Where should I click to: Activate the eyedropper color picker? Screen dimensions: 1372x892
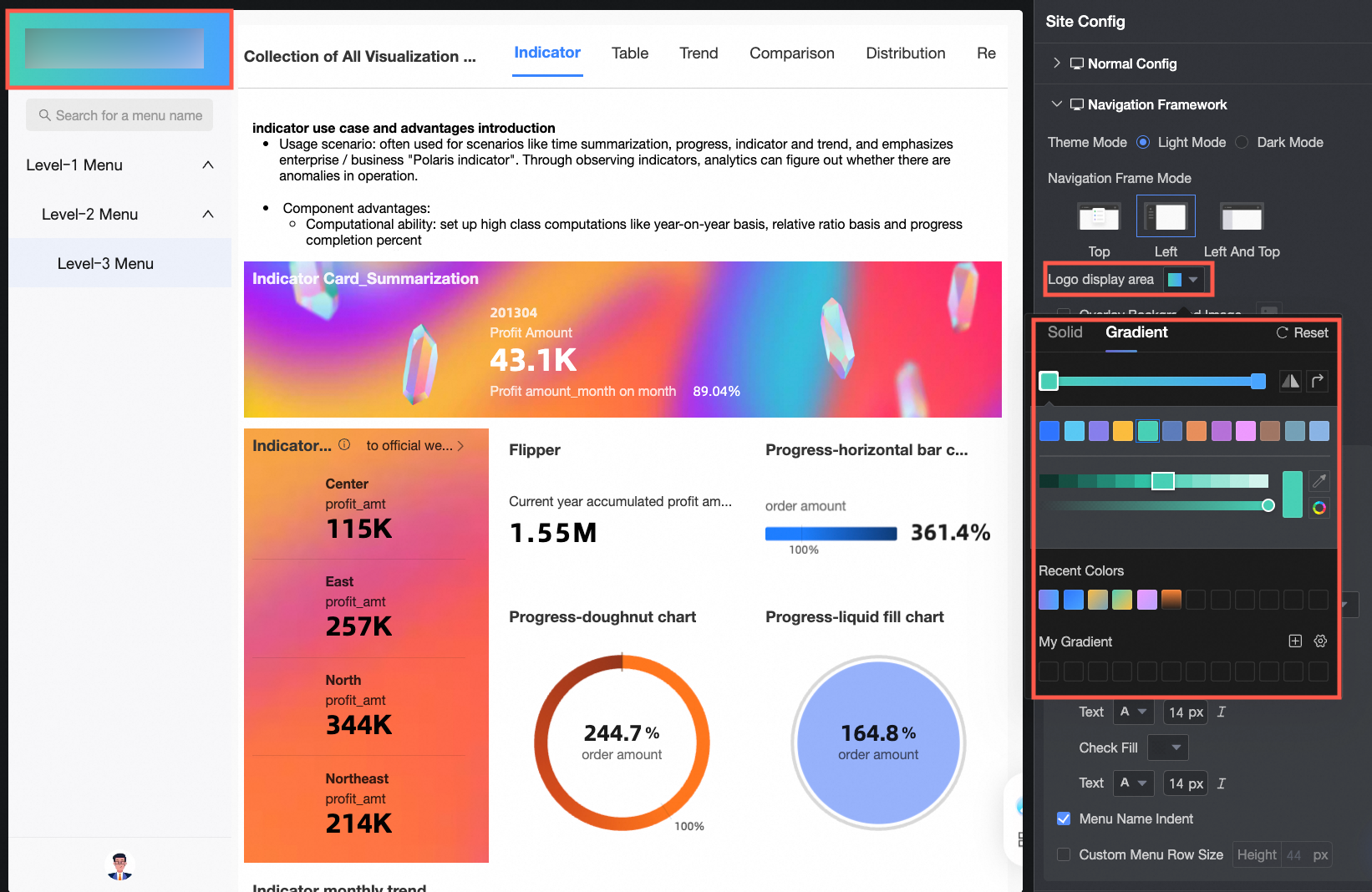point(1319,481)
